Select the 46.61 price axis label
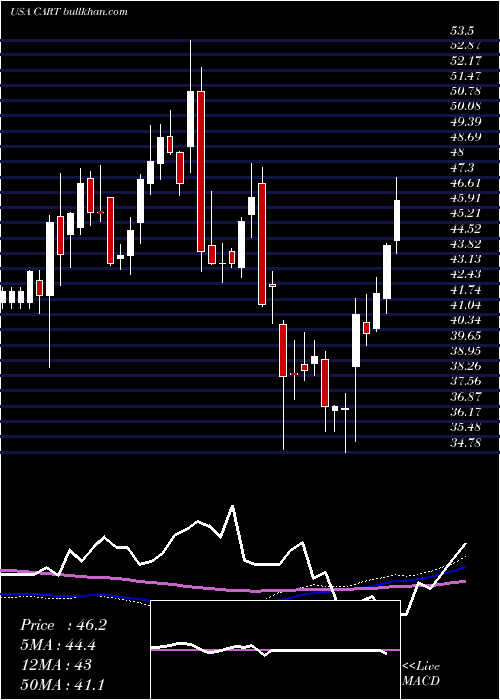 465,183
